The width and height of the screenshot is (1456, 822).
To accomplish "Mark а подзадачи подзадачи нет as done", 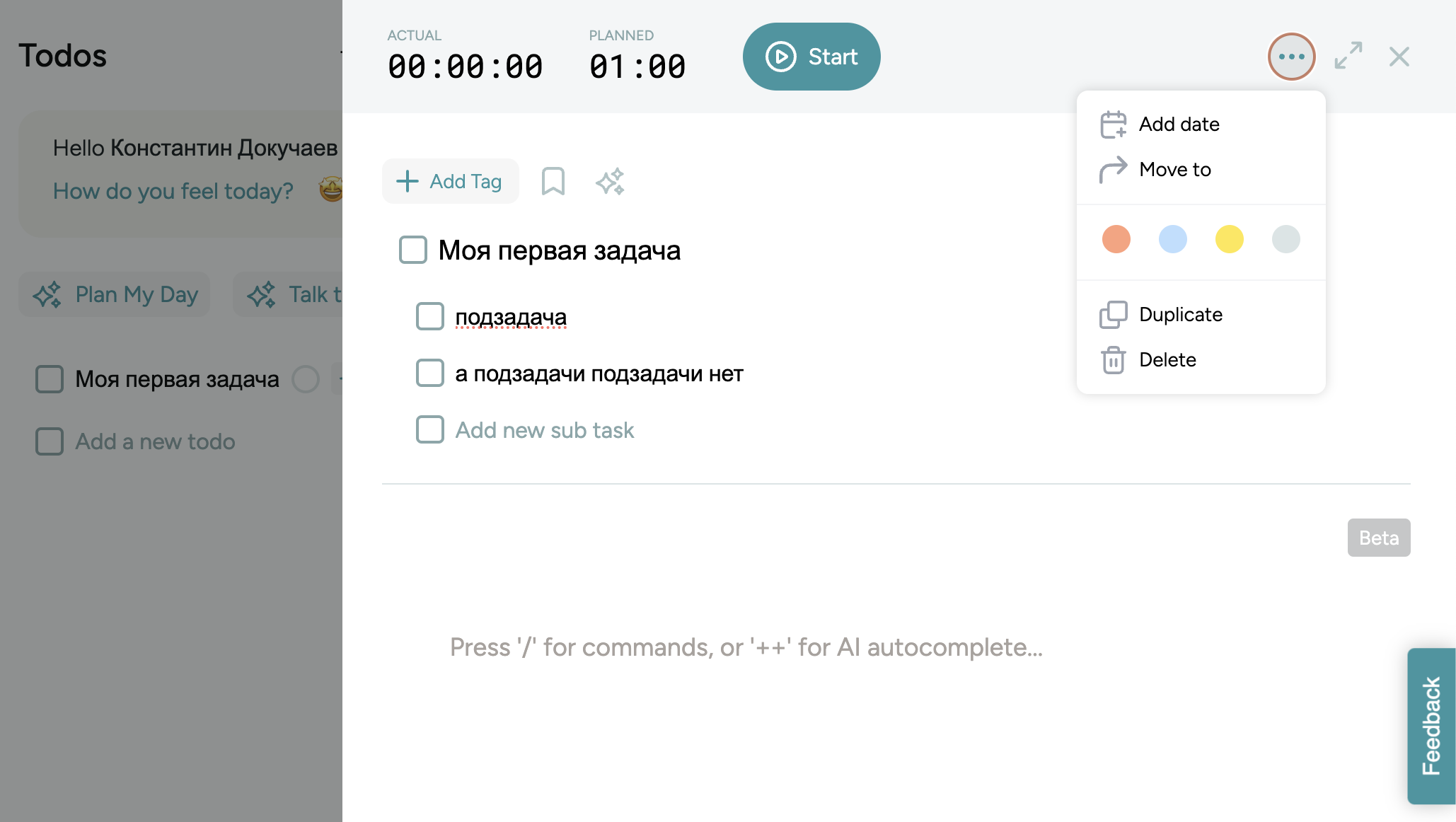I will (430, 373).
